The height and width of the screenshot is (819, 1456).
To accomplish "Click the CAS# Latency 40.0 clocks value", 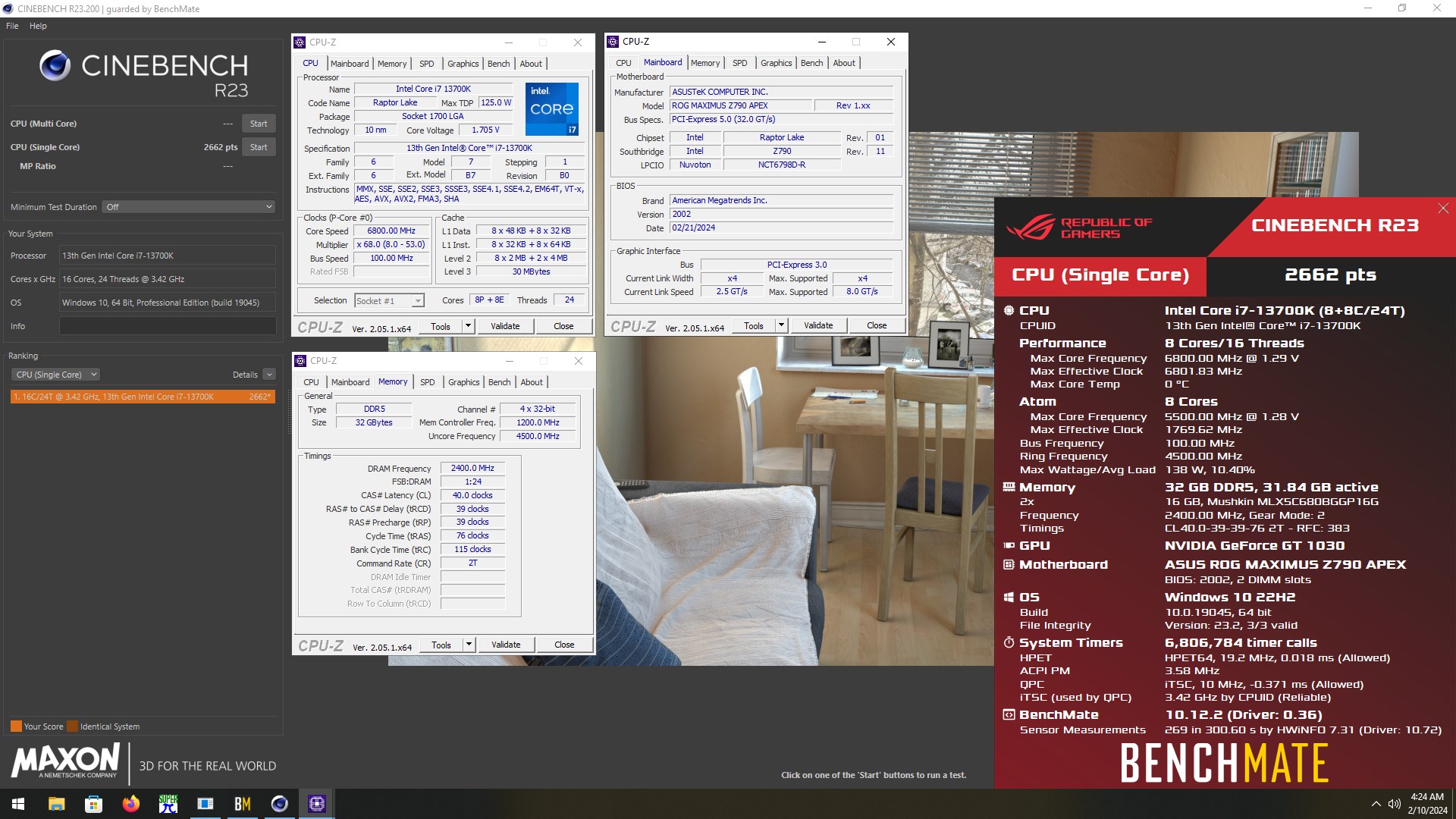I will click(472, 496).
